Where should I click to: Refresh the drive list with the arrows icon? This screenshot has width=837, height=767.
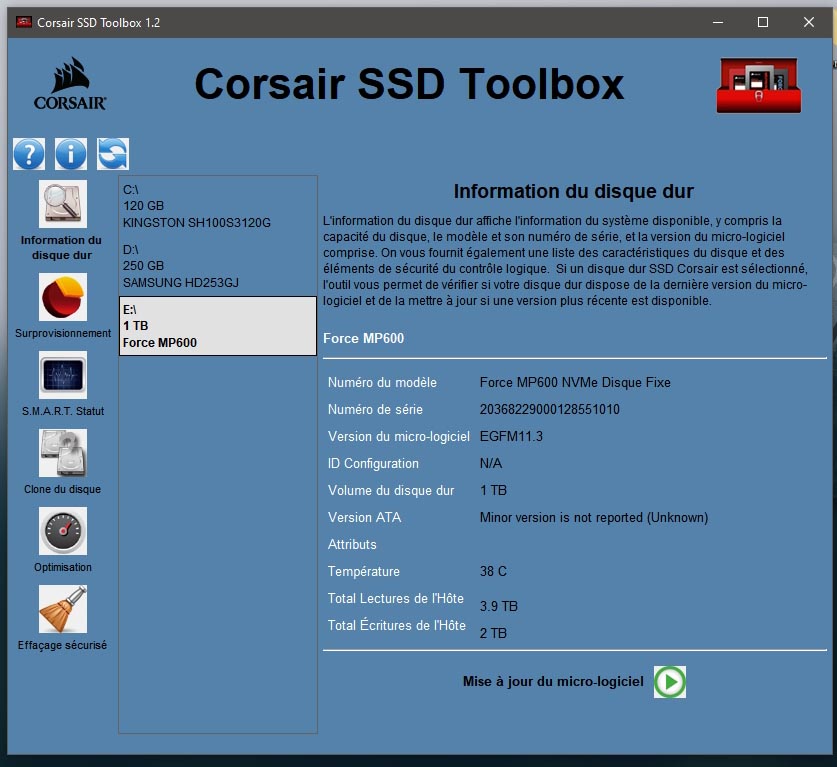113,154
